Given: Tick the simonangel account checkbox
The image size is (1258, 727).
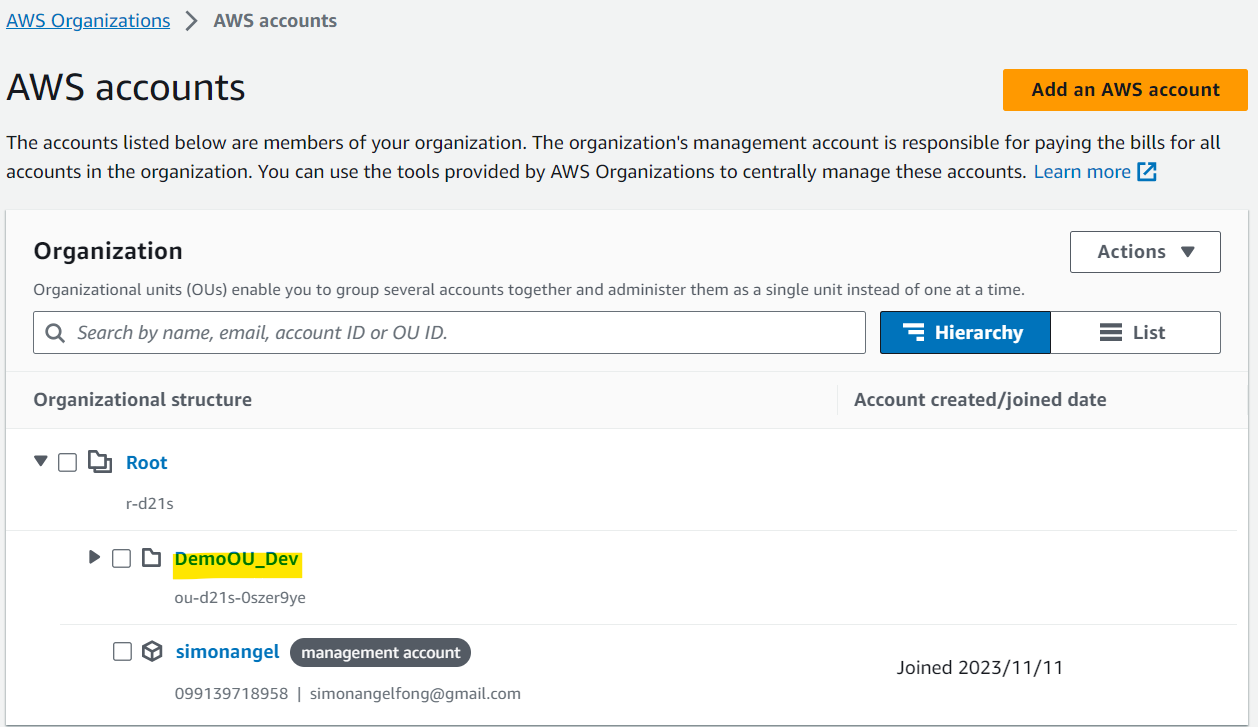Looking at the screenshot, I should (x=122, y=652).
